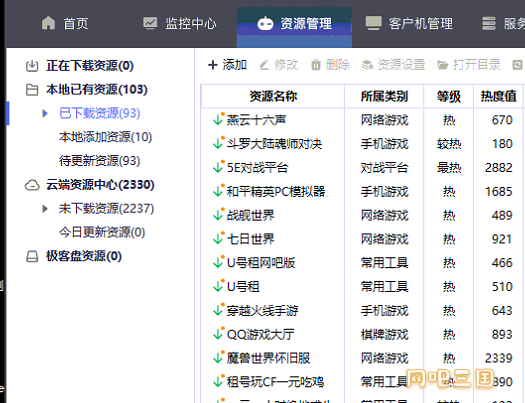Screen dimensions: 525x403
Task: Select the 和平精英PC模拟器 resource name
Action: 276,191
